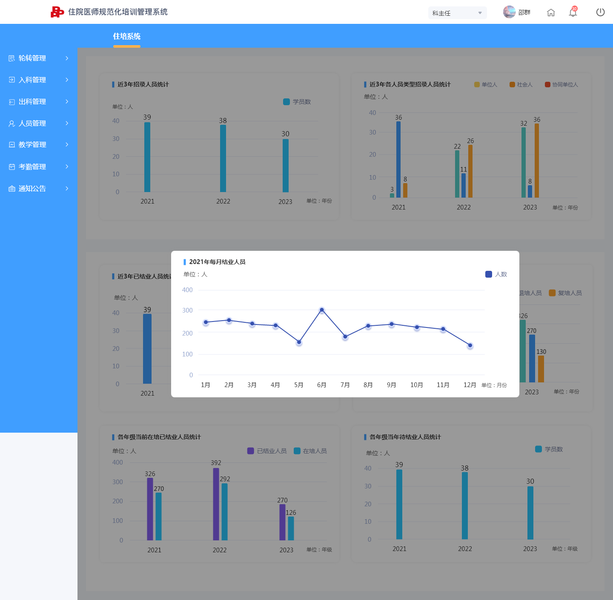Click the 5月 data point on line
Image resolution: width=613 pixels, height=600 pixels.
pos(299,342)
